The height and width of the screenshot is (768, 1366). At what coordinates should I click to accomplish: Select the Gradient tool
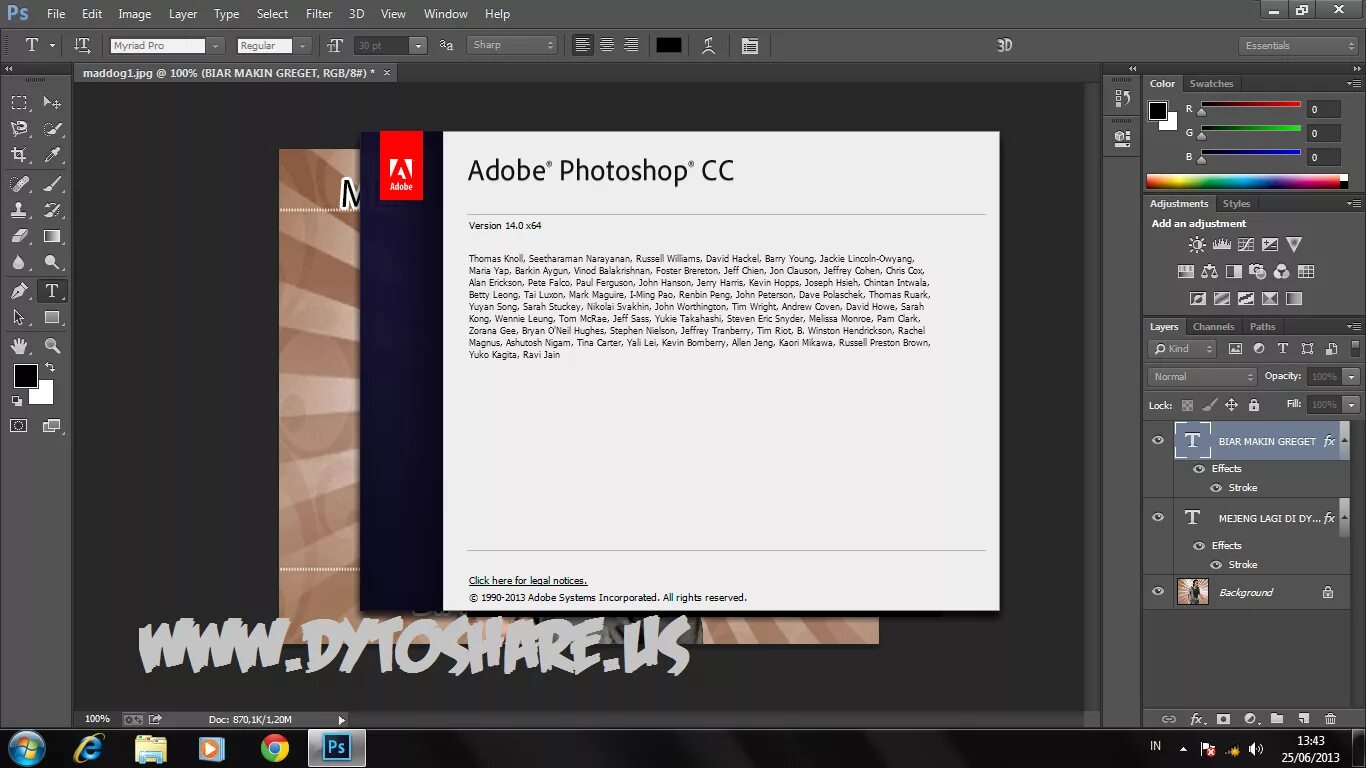coord(52,236)
